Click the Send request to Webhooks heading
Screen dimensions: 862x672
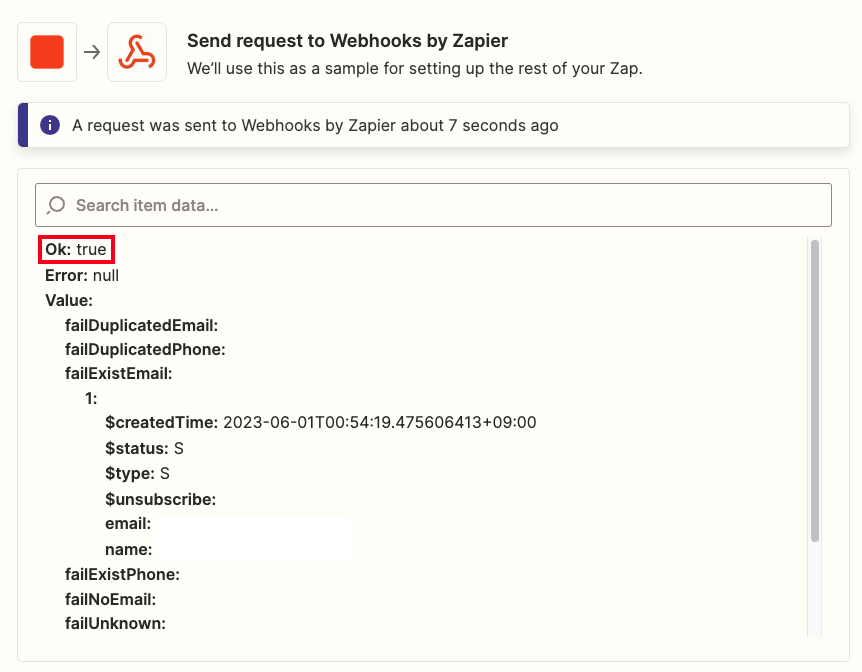[x=347, y=41]
